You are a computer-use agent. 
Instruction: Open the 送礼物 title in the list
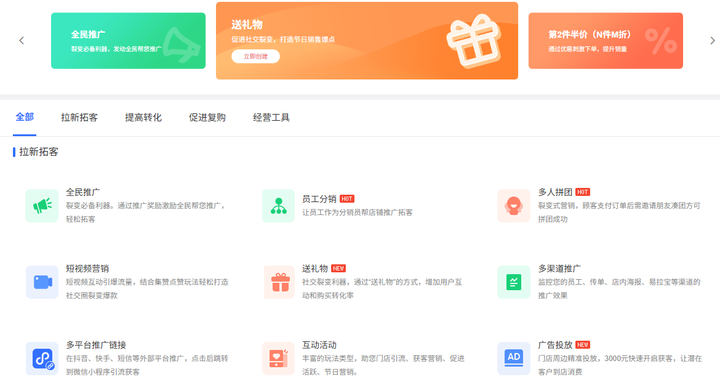pyautogui.click(x=315, y=268)
